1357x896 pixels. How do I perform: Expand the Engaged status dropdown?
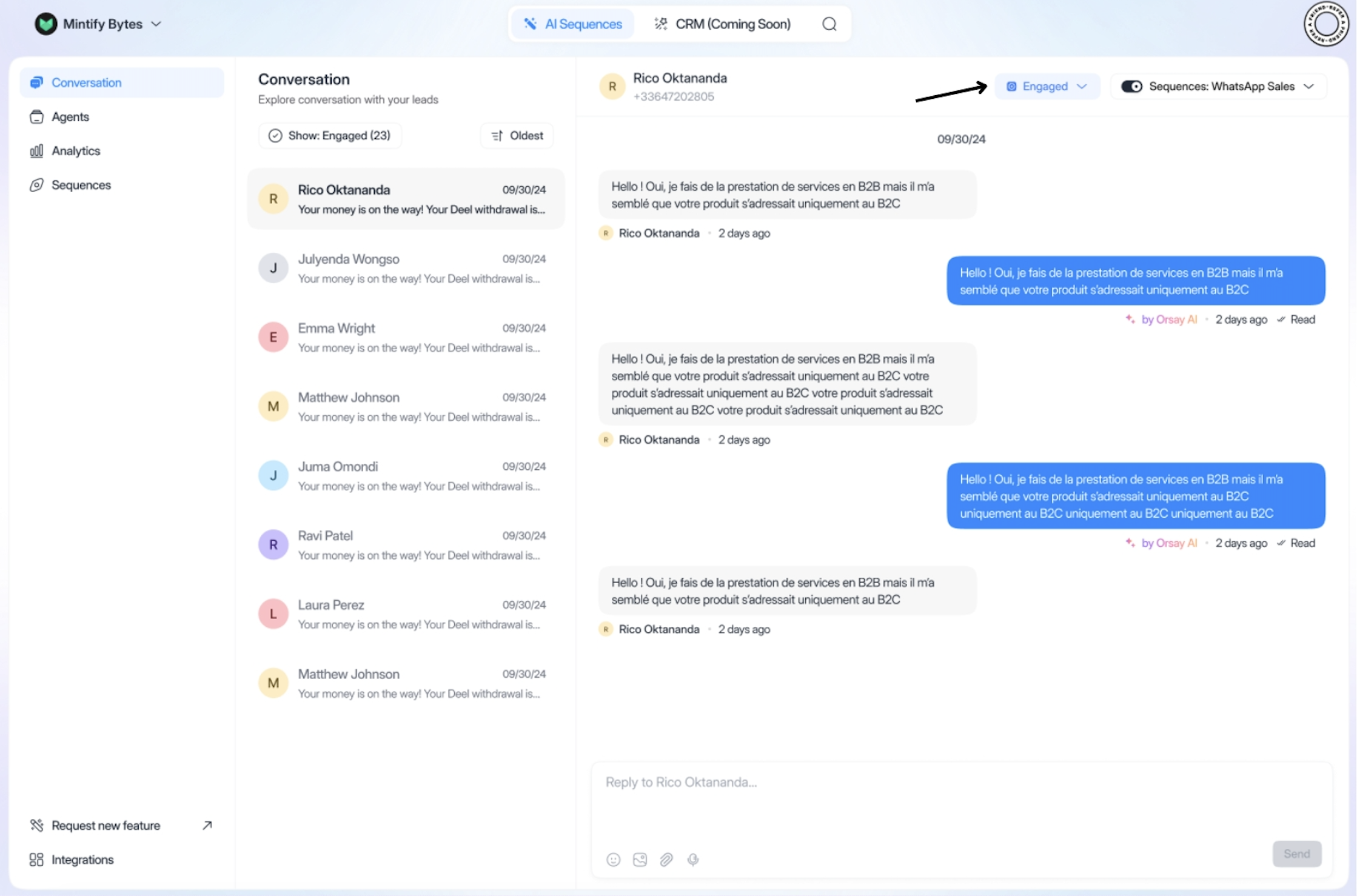pos(1047,86)
